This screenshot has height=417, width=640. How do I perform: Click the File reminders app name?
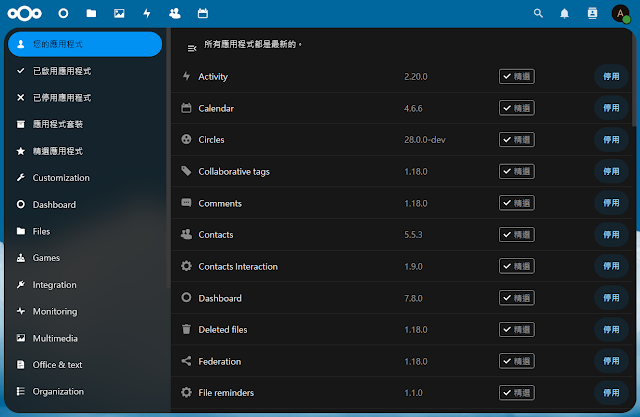tap(226, 393)
